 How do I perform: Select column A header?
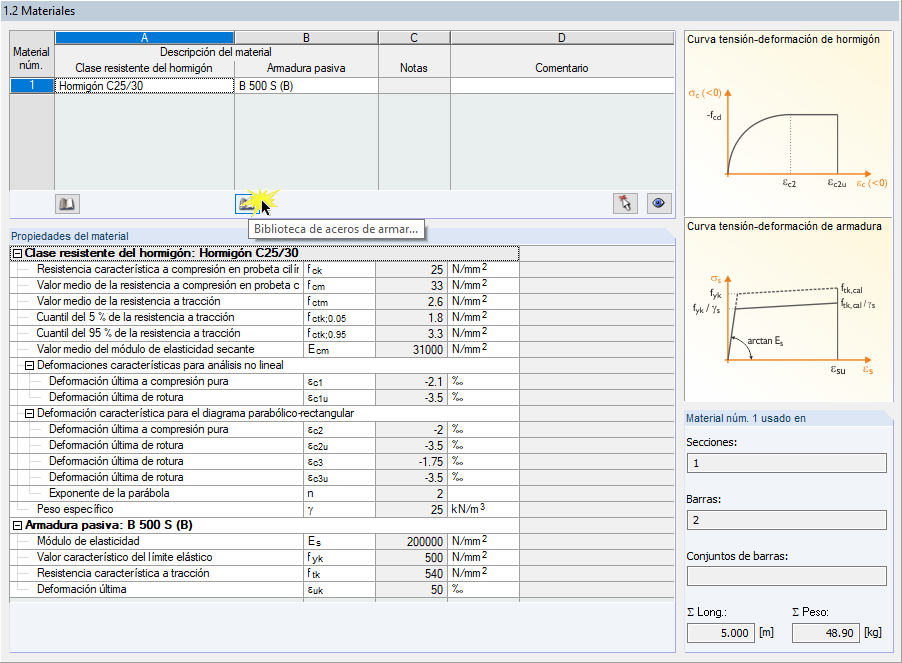[x=144, y=38]
